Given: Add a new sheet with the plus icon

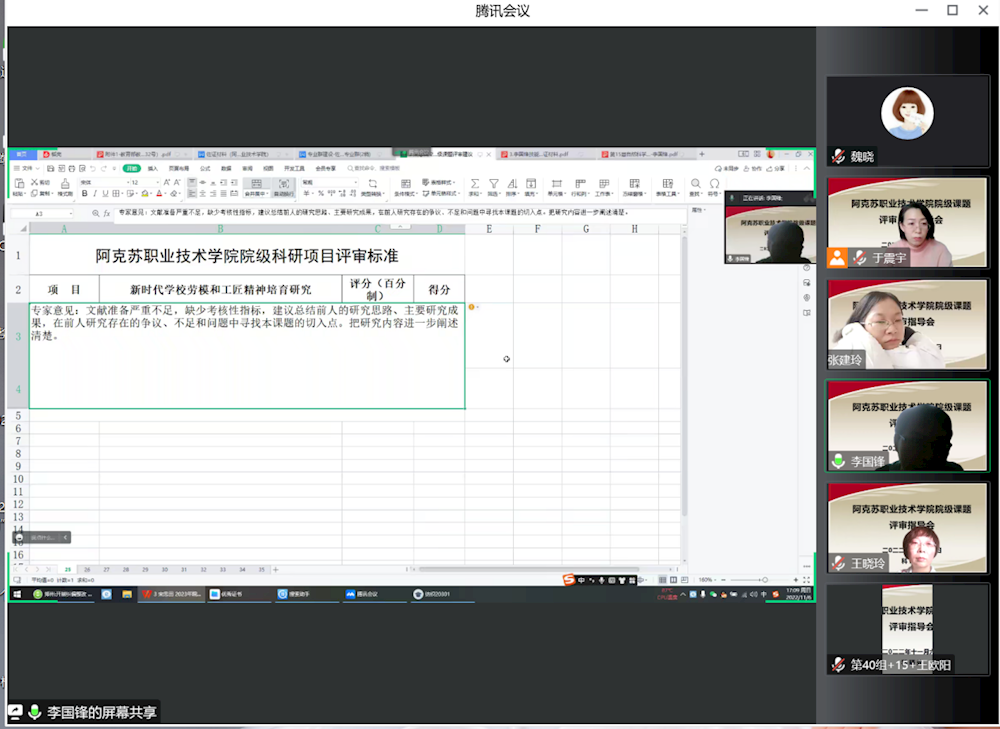Looking at the screenshot, I should pos(276,570).
